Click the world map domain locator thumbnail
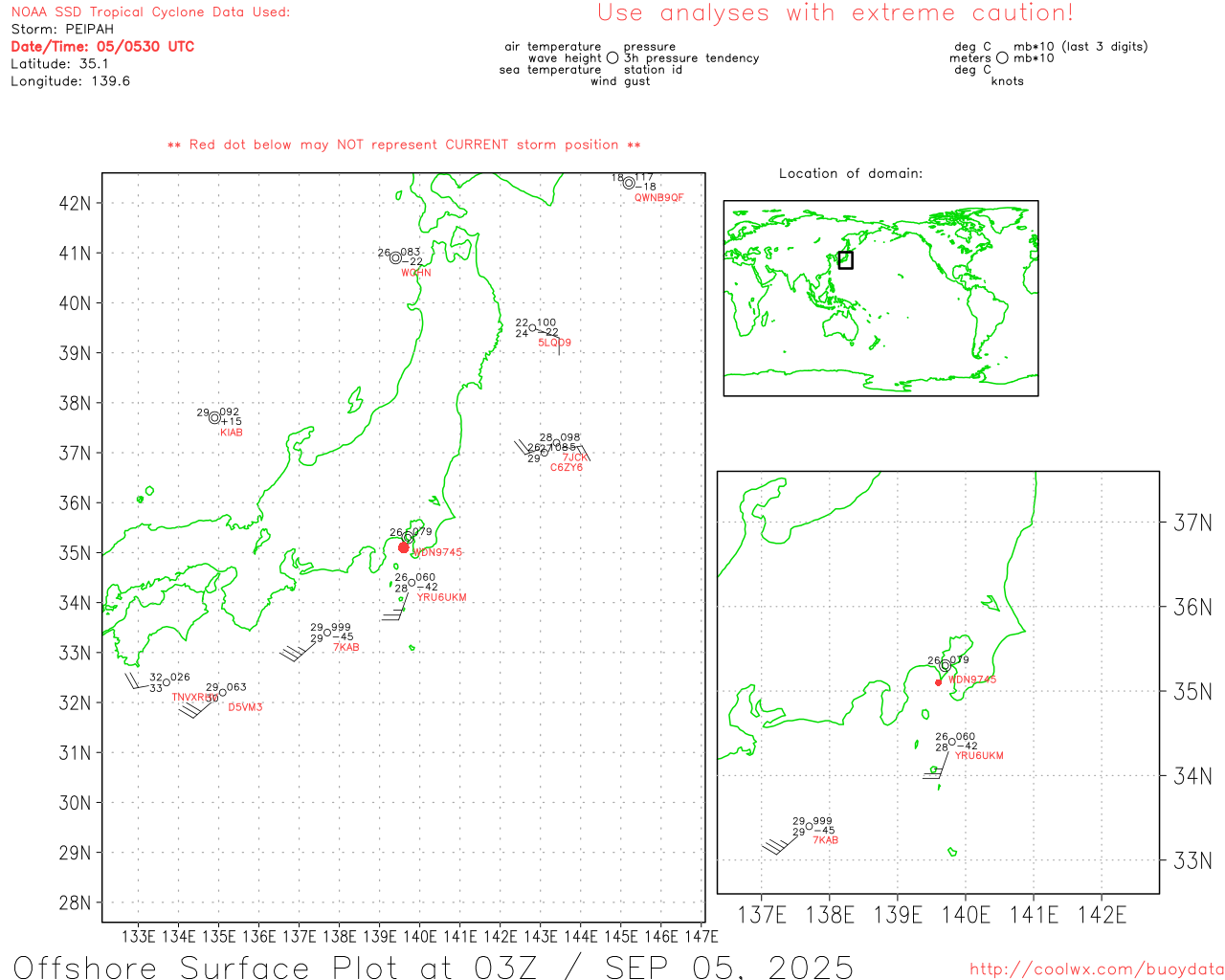 tap(880, 299)
